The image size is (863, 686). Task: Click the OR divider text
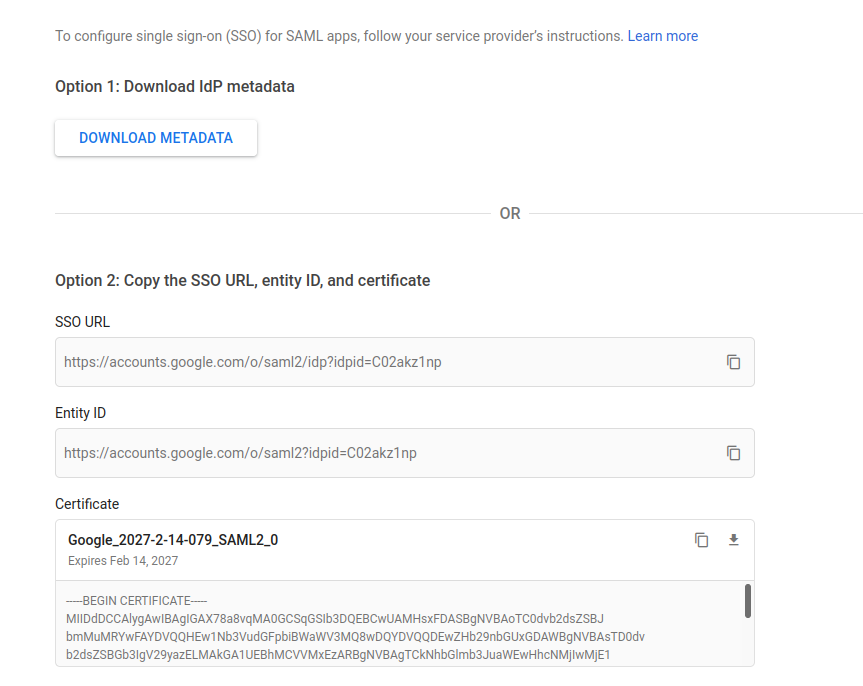pyautogui.click(x=510, y=214)
